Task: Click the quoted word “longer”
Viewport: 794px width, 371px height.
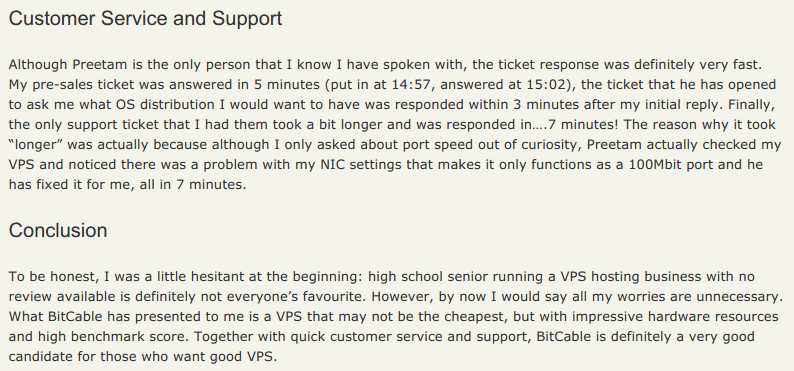Action: coord(35,145)
